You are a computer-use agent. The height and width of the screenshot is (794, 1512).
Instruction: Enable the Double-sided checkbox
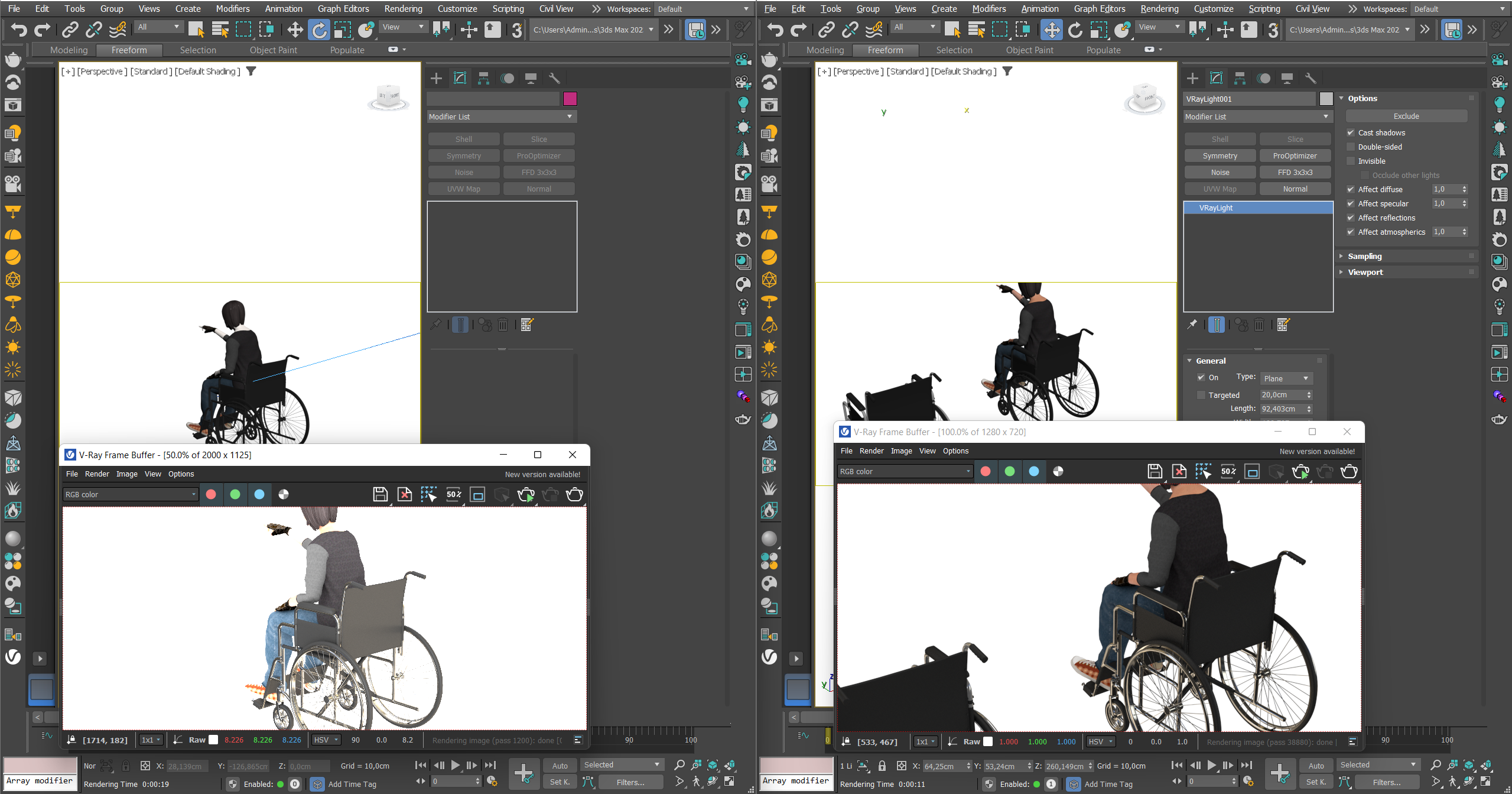coord(1351,147)
